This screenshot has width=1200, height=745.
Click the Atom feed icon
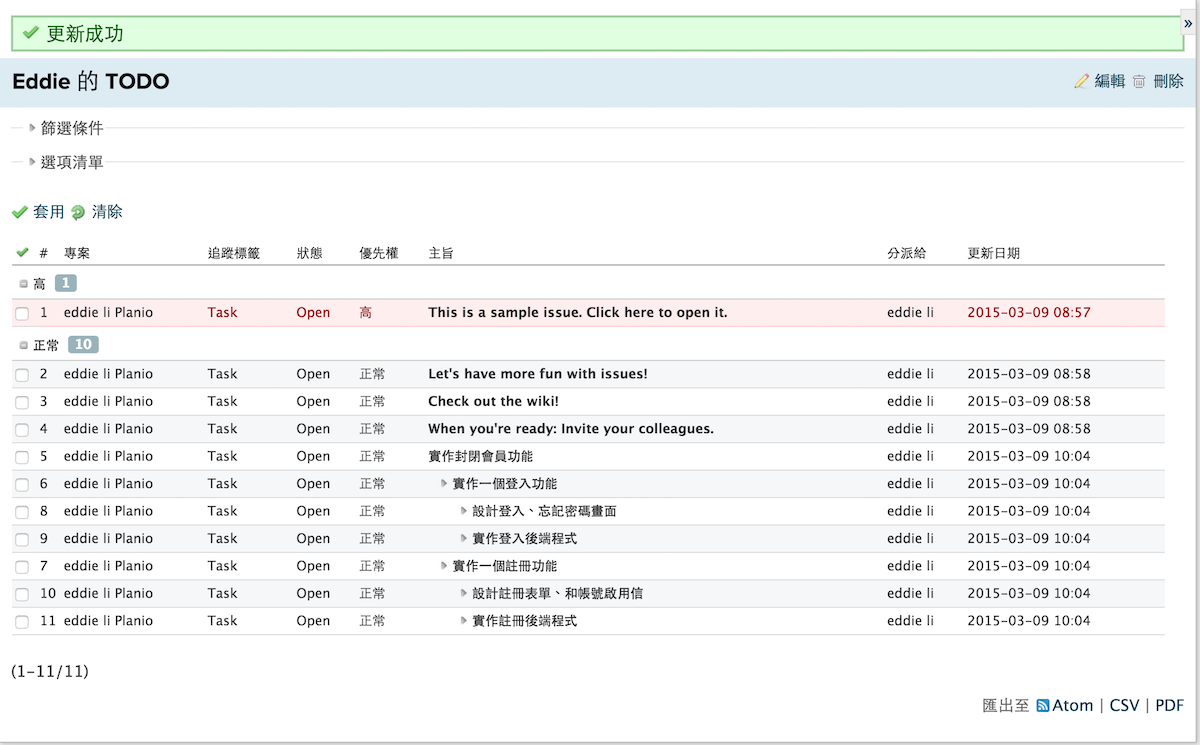(1043, 705)
